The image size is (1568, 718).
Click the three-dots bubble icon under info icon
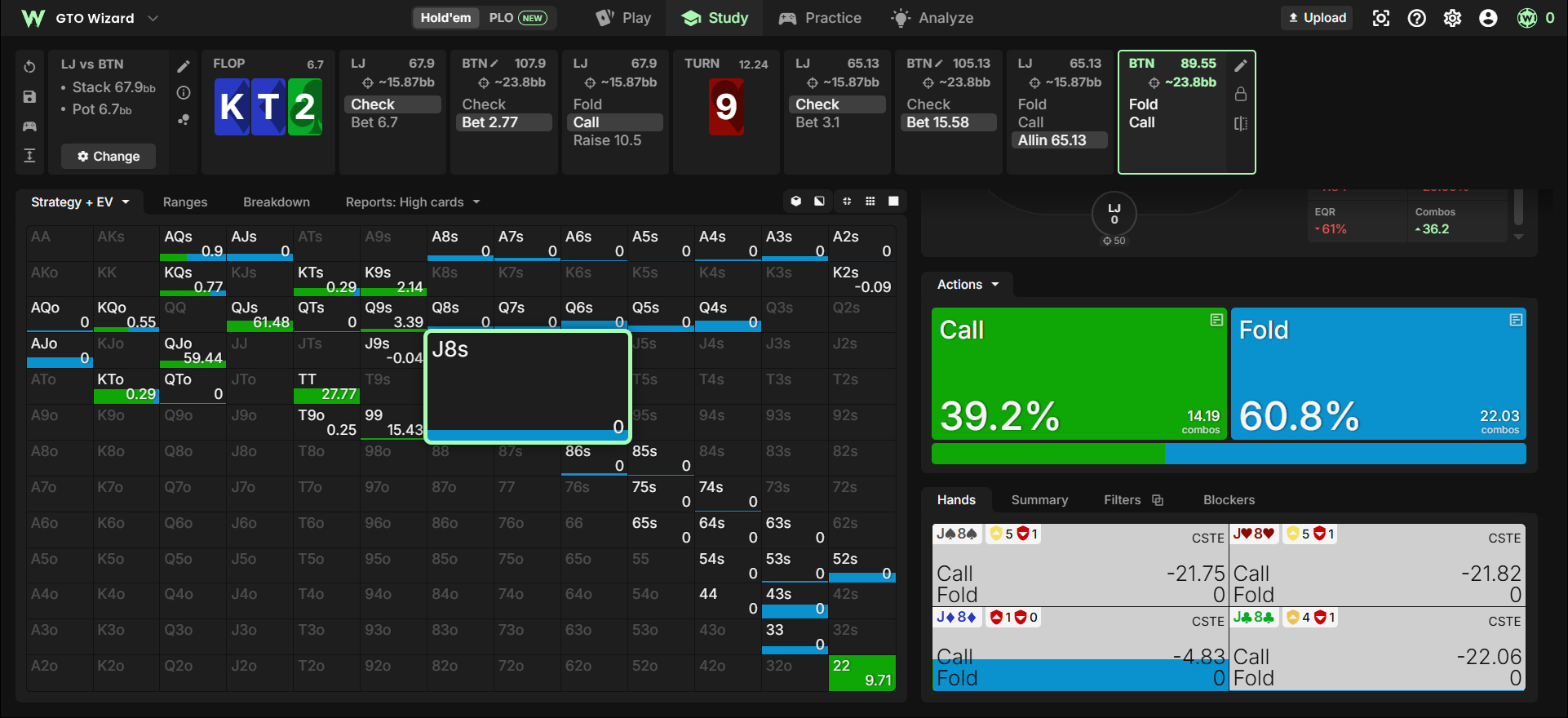tap(184, 120)
